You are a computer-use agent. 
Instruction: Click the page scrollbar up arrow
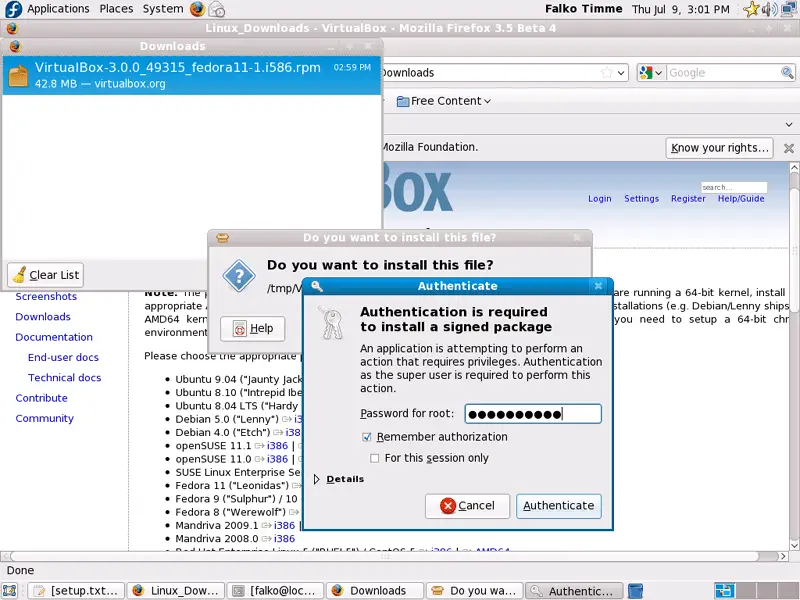click(794, 167)
